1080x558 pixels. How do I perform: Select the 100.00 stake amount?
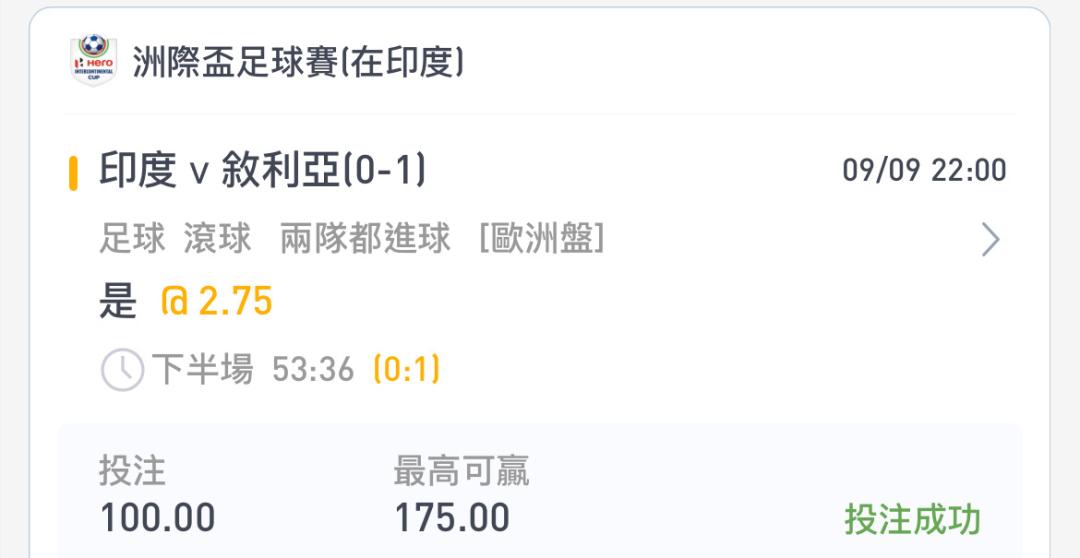(x=158, y=518)
